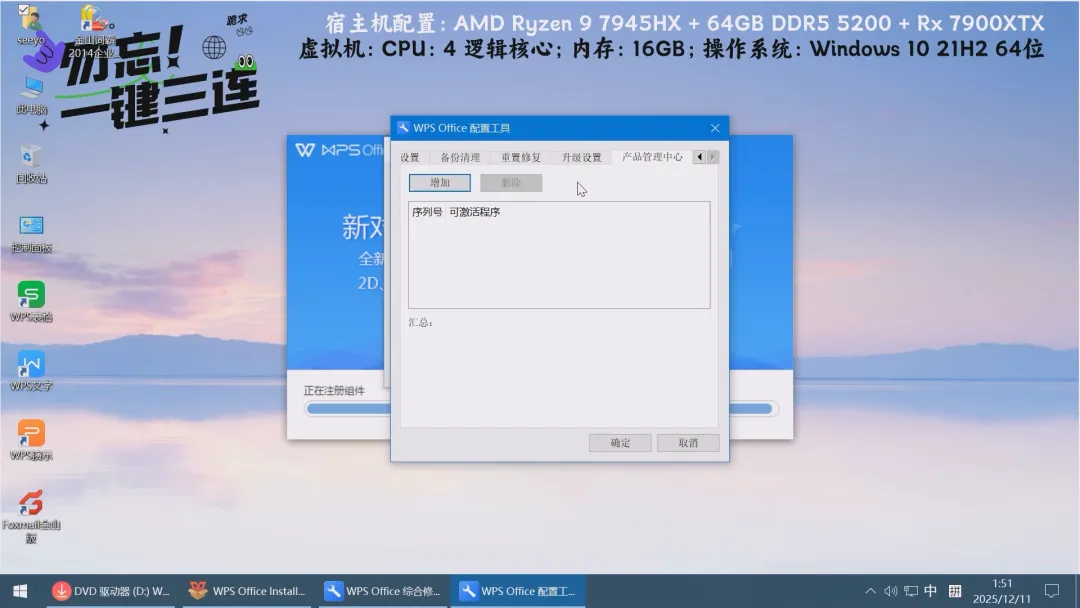This screenshot has width=1080, height=608.
Task: Open the Foxmail金山版 desktop shortcut
Action: [x=31, y=516]
